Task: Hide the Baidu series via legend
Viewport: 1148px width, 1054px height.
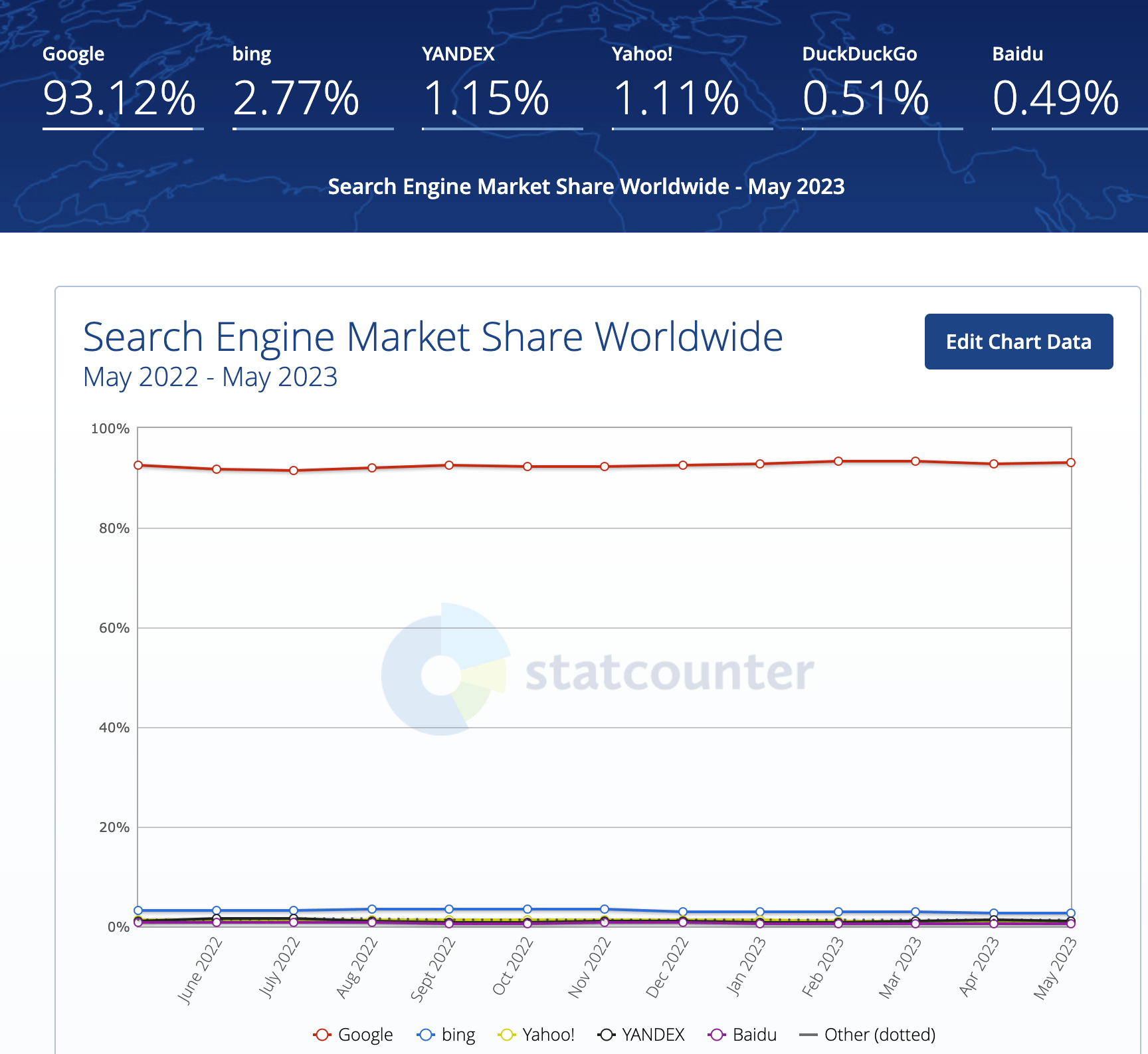Action: tap(743, 1035)
